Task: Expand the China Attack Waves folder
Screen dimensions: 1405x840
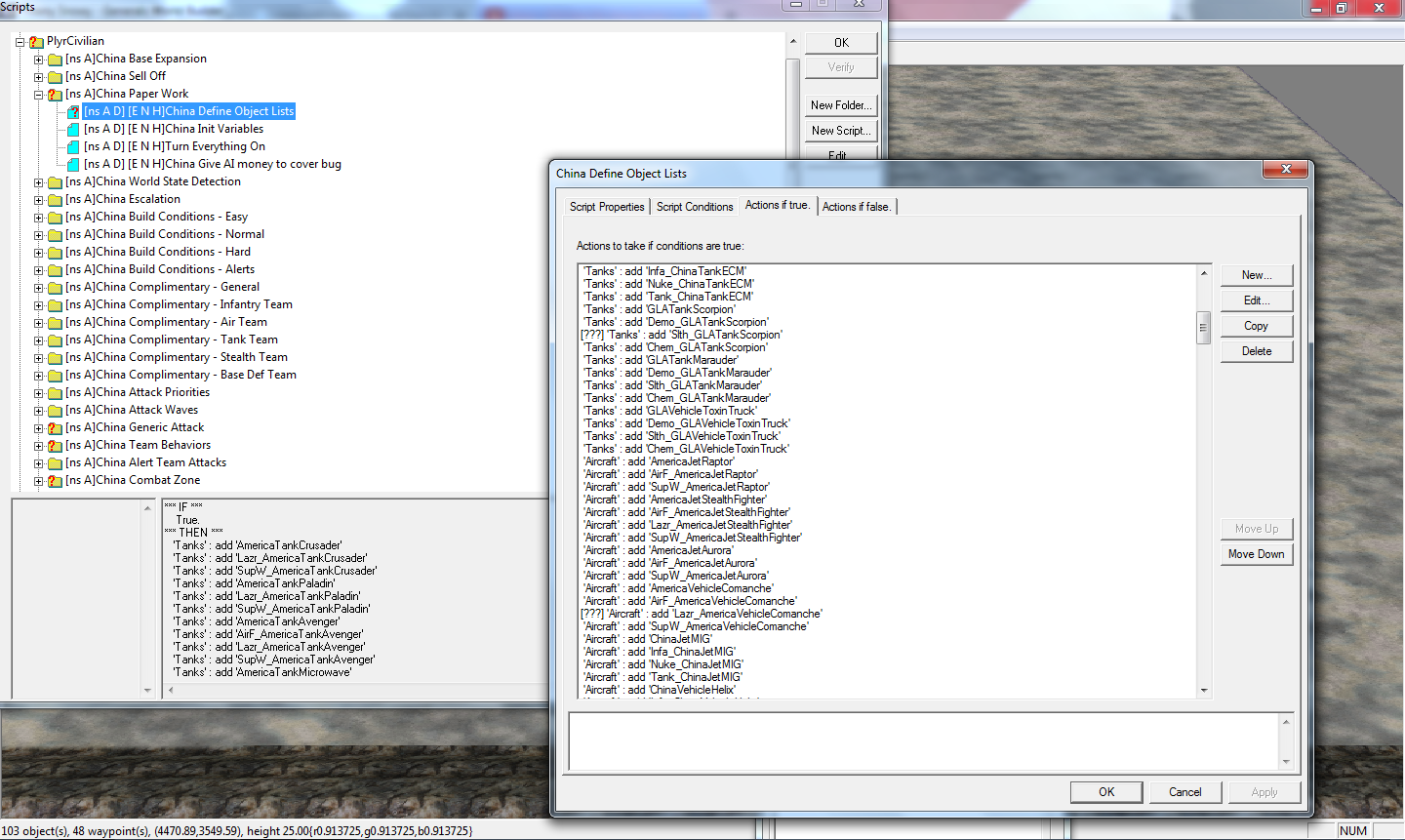Action: click(38, 411)
